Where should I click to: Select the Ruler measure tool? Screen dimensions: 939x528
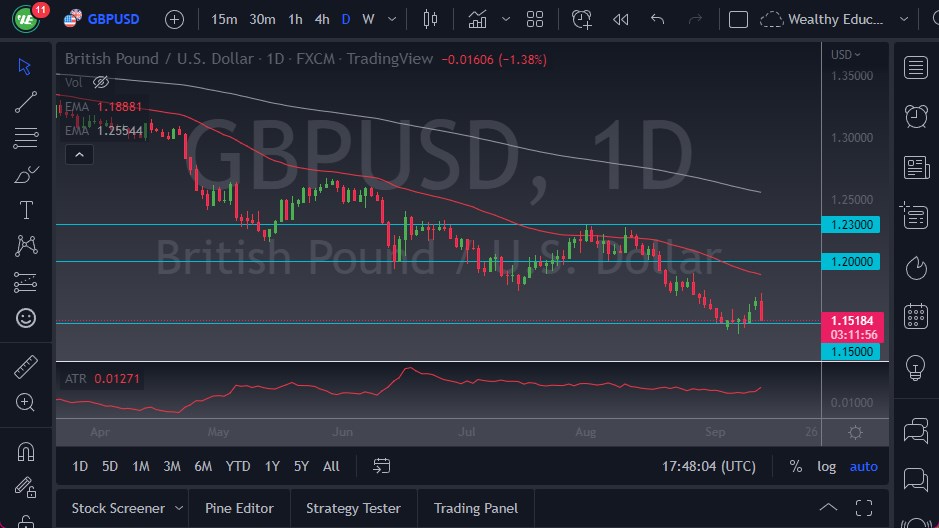(26, 367)
